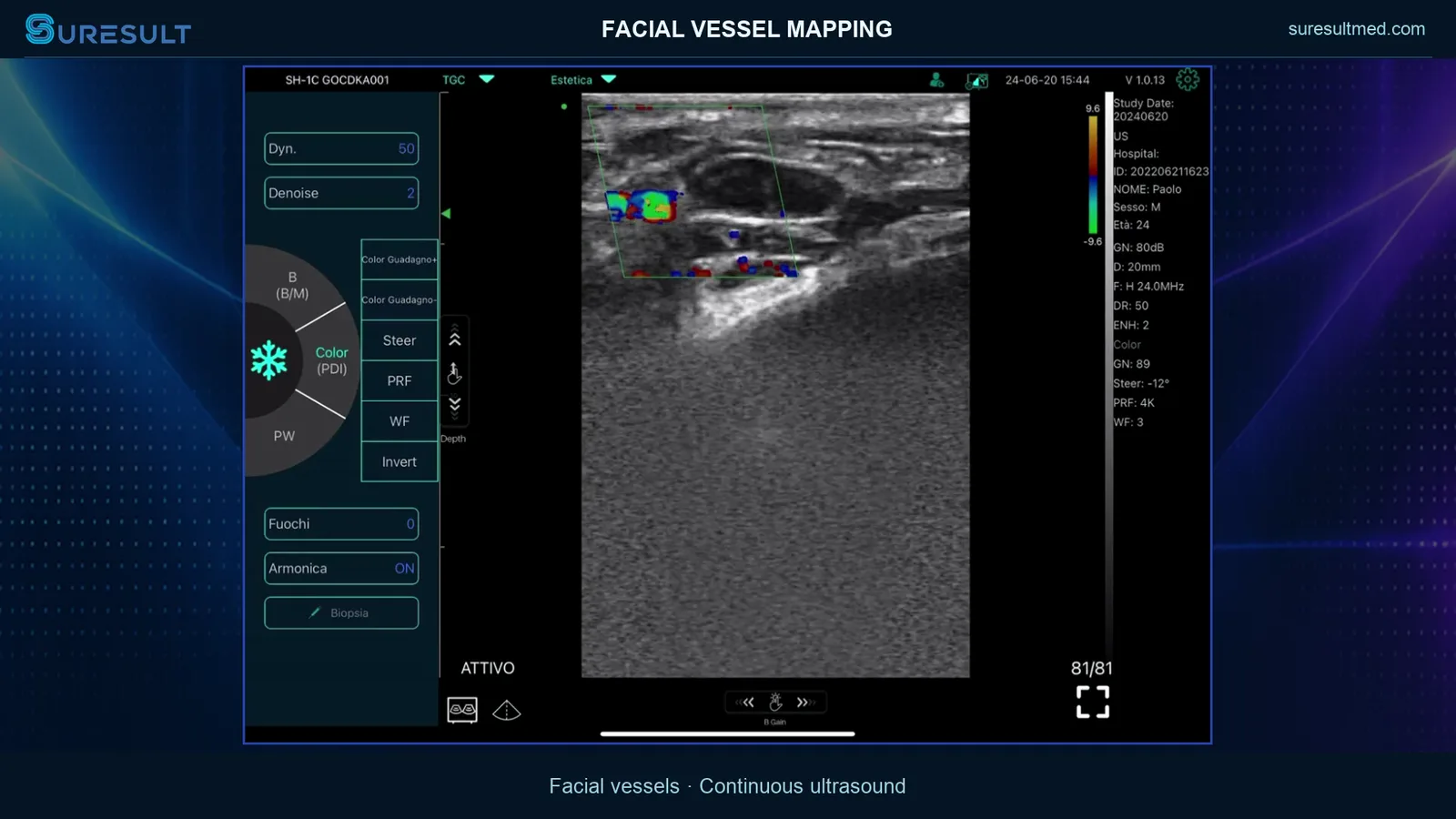Click Color Guadagno+ button
The image size is (1456, 819).
399,259
